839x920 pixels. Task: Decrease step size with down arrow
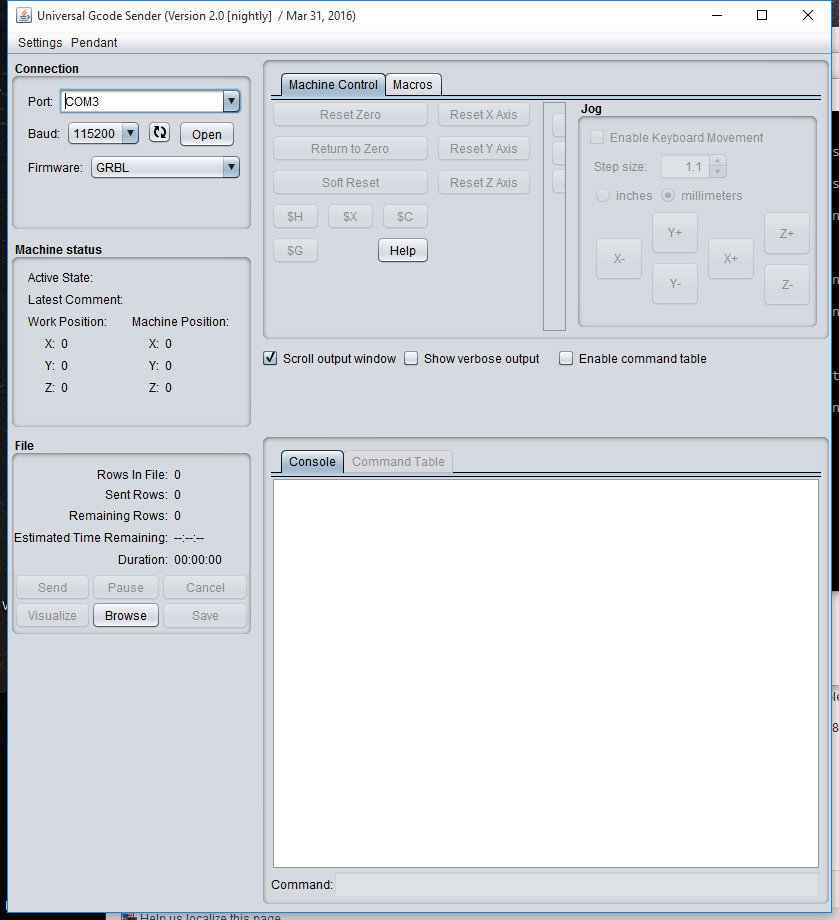[718, 171]
